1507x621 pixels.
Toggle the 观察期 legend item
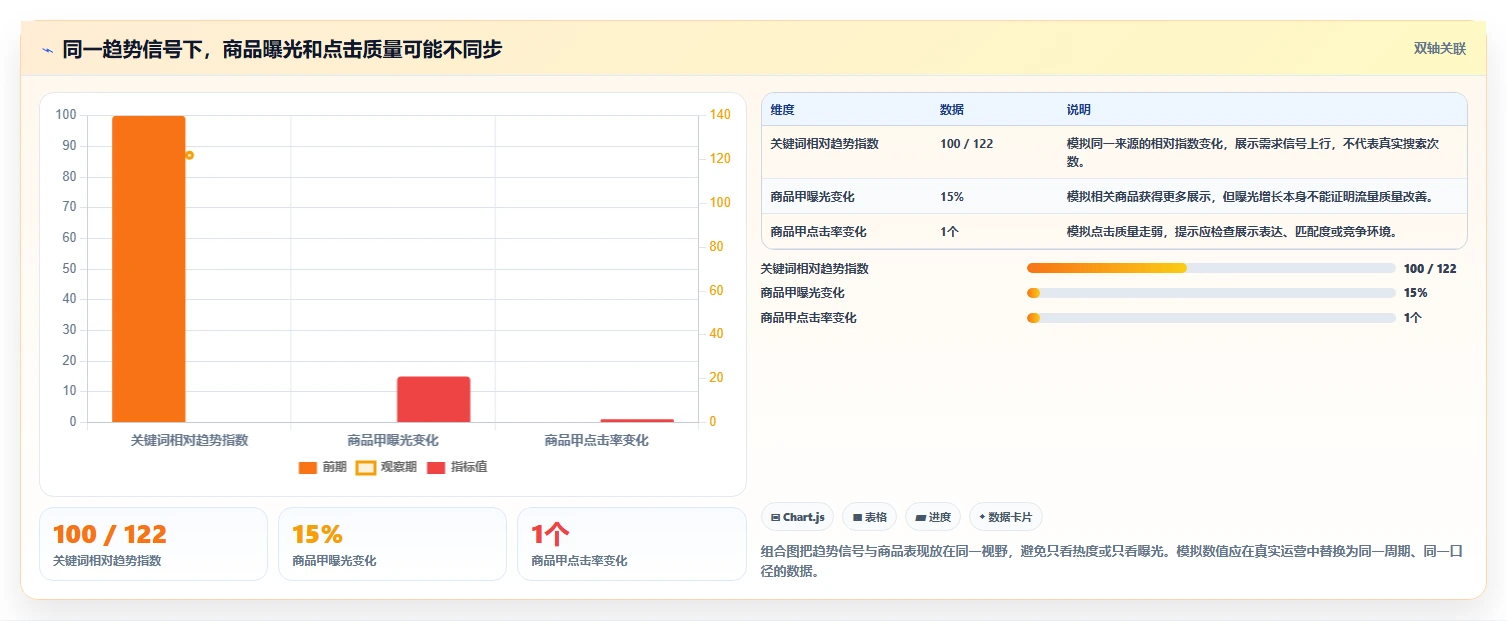[387, 467]
